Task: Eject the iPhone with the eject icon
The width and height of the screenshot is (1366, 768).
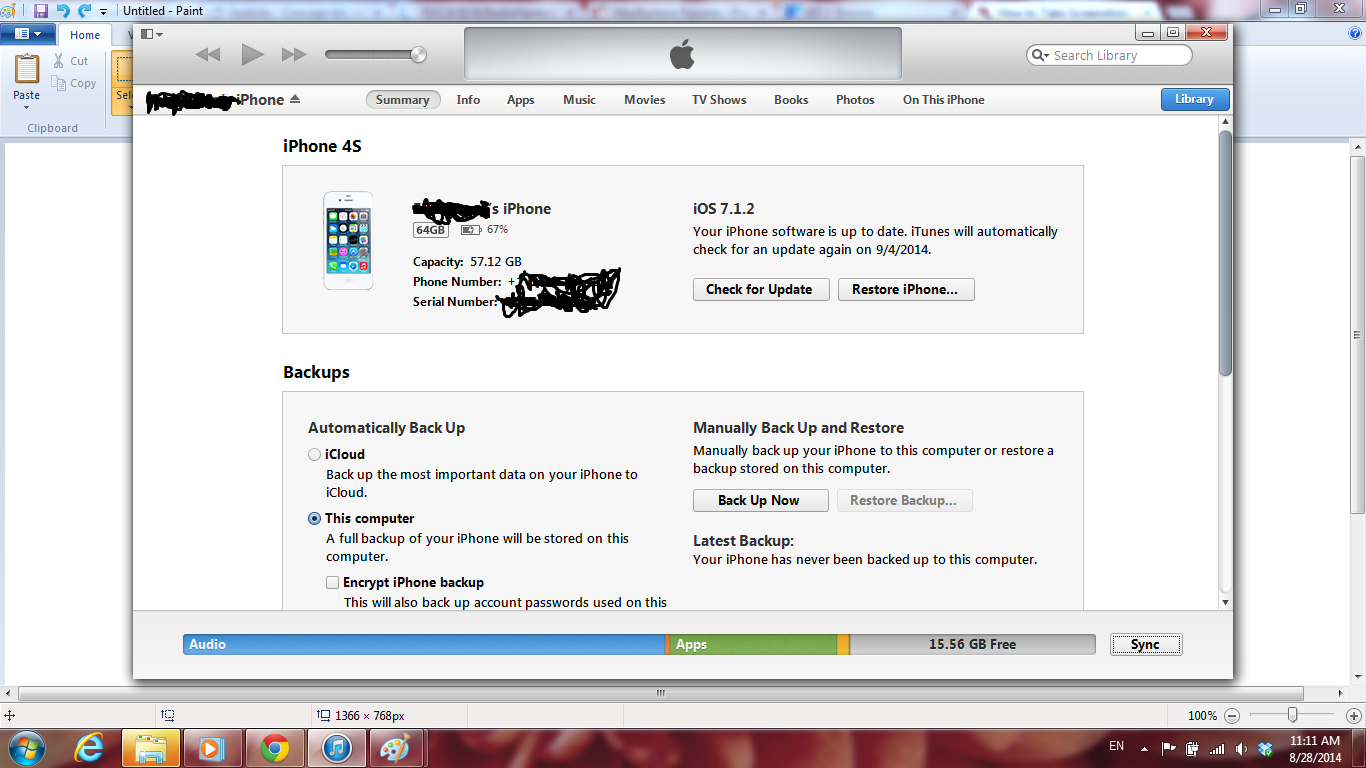Action: [295, 100]
